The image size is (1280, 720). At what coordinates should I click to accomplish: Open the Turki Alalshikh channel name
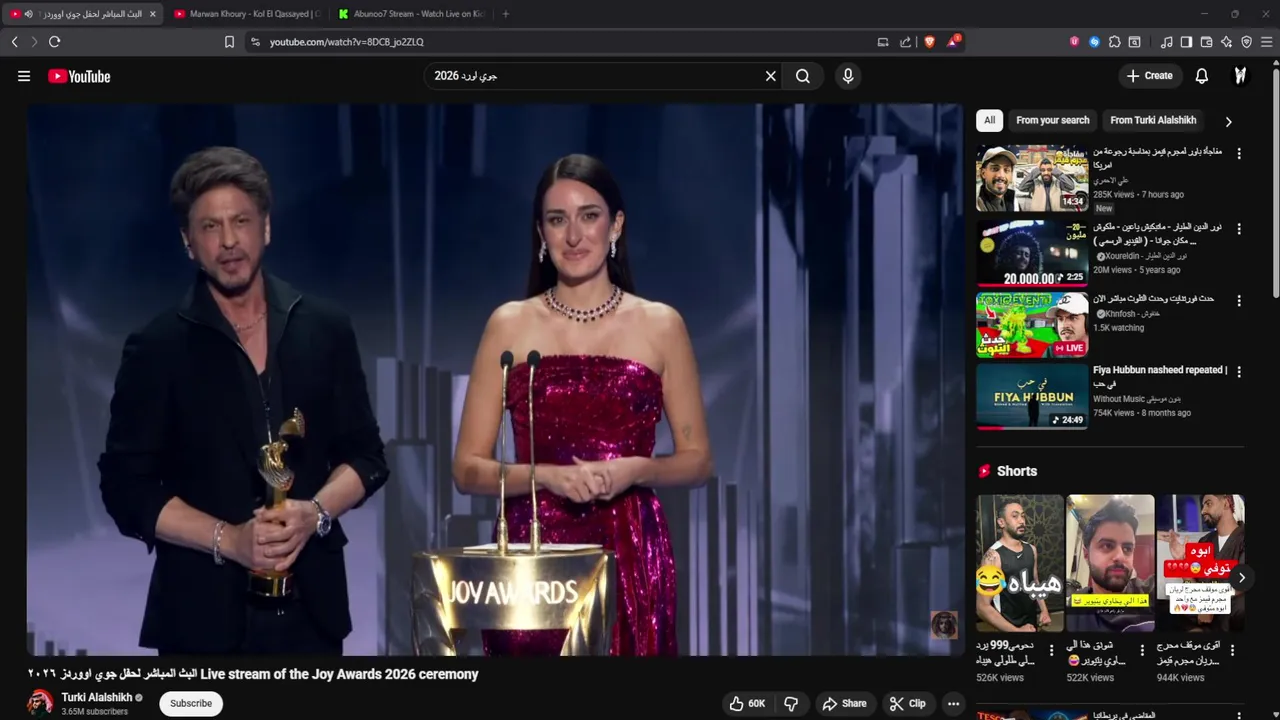coord(97,697)
